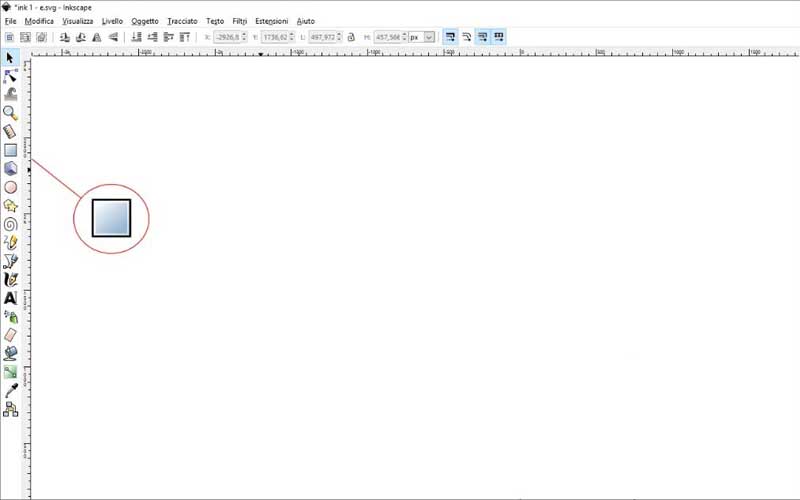Select the Selector arrow tool

10,58
